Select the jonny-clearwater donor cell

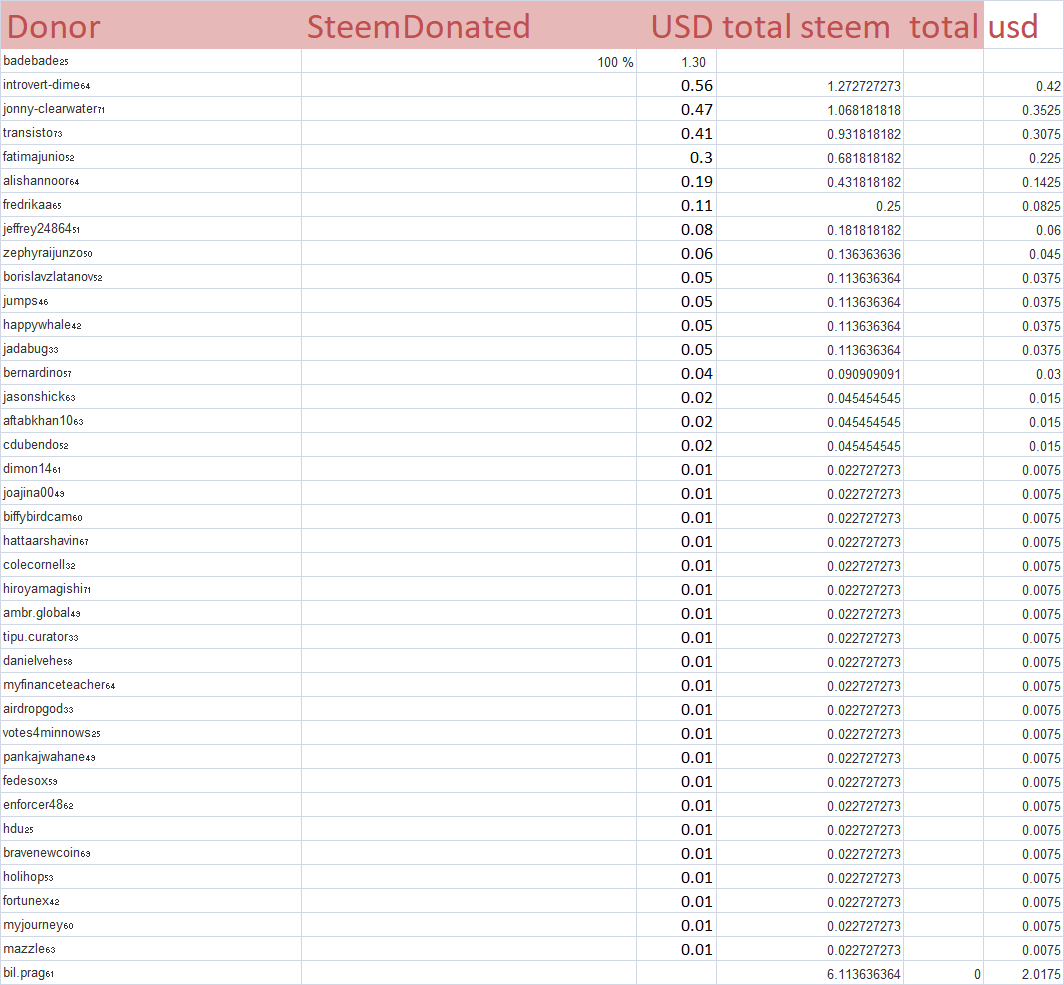click(151, 109)
